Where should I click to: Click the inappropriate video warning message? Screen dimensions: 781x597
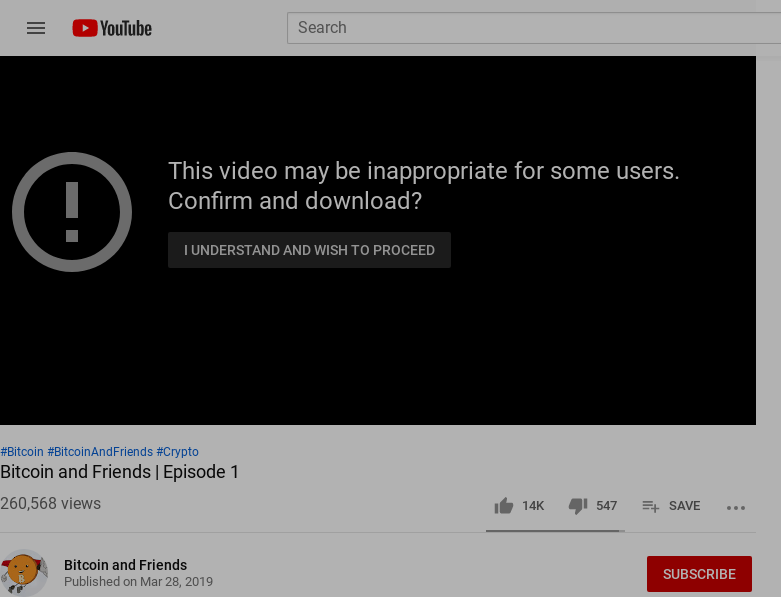coord(424,186)
